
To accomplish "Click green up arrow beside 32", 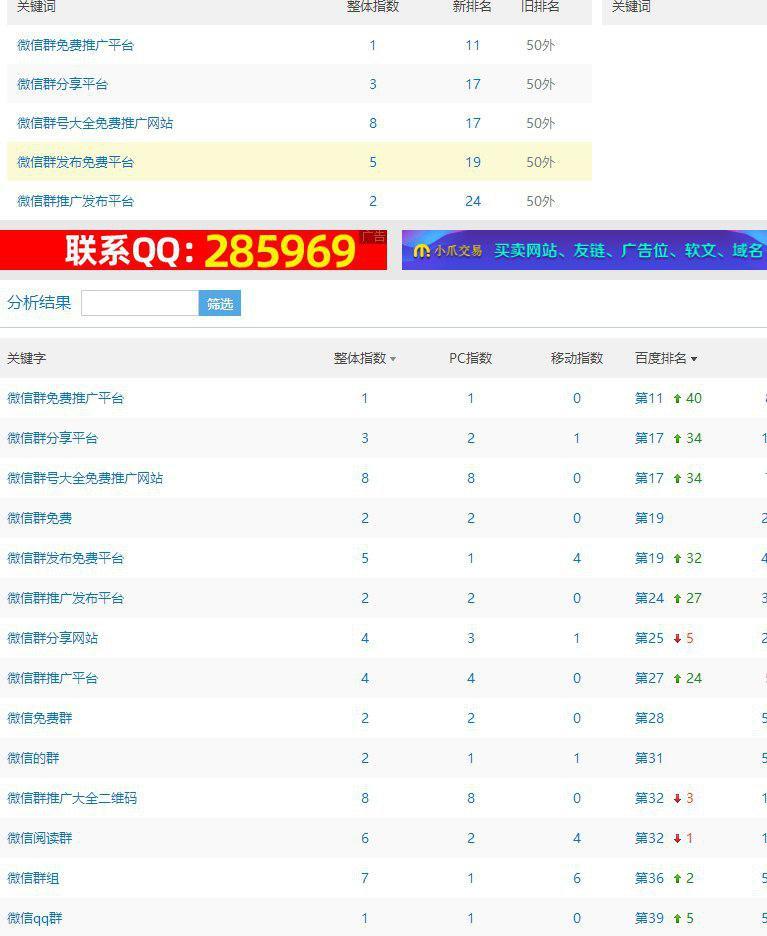I will (677, 559).
